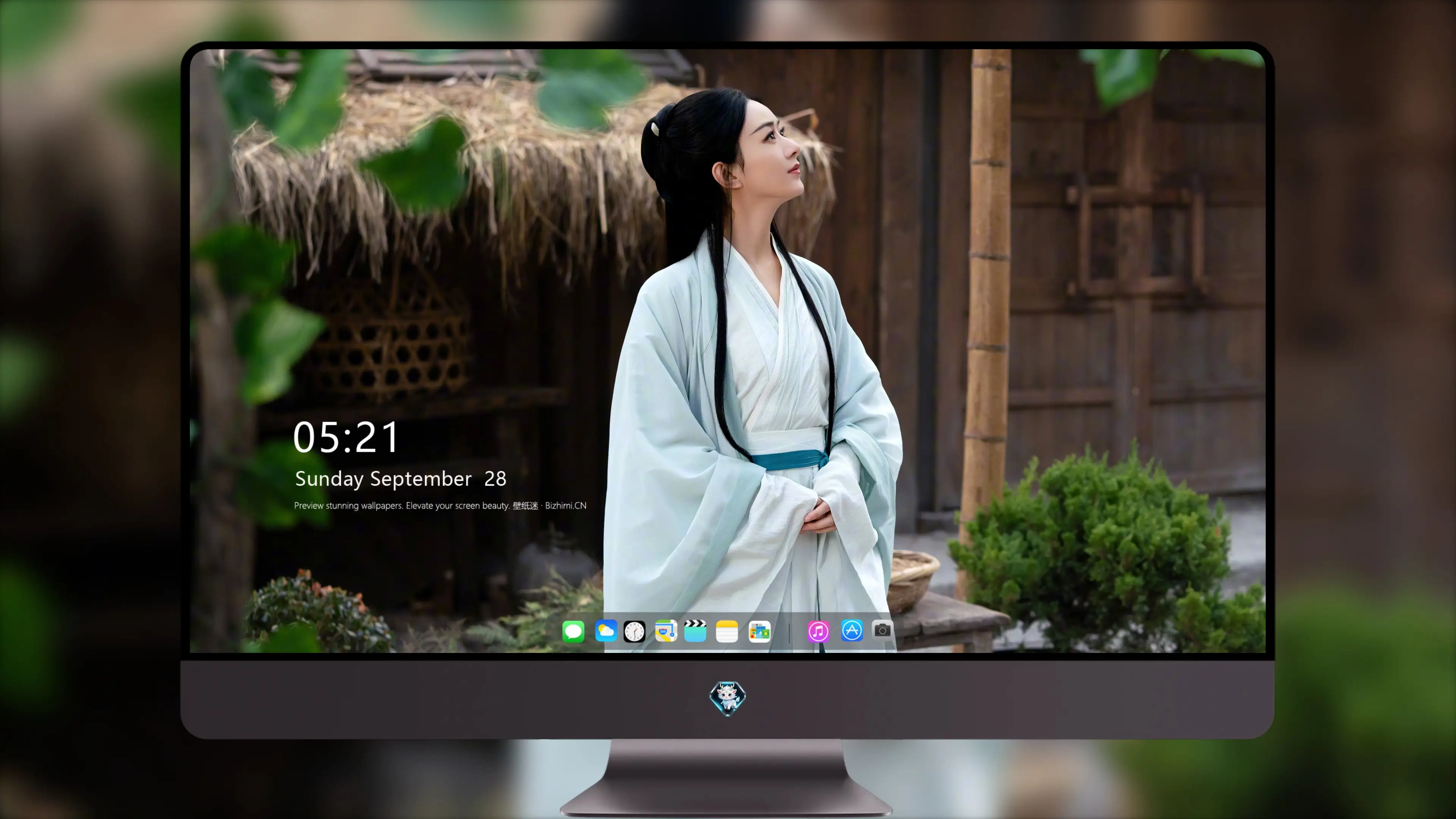Open the Newsstand app icon
This screenshot has height=819, width=1456.
(759, 631)
